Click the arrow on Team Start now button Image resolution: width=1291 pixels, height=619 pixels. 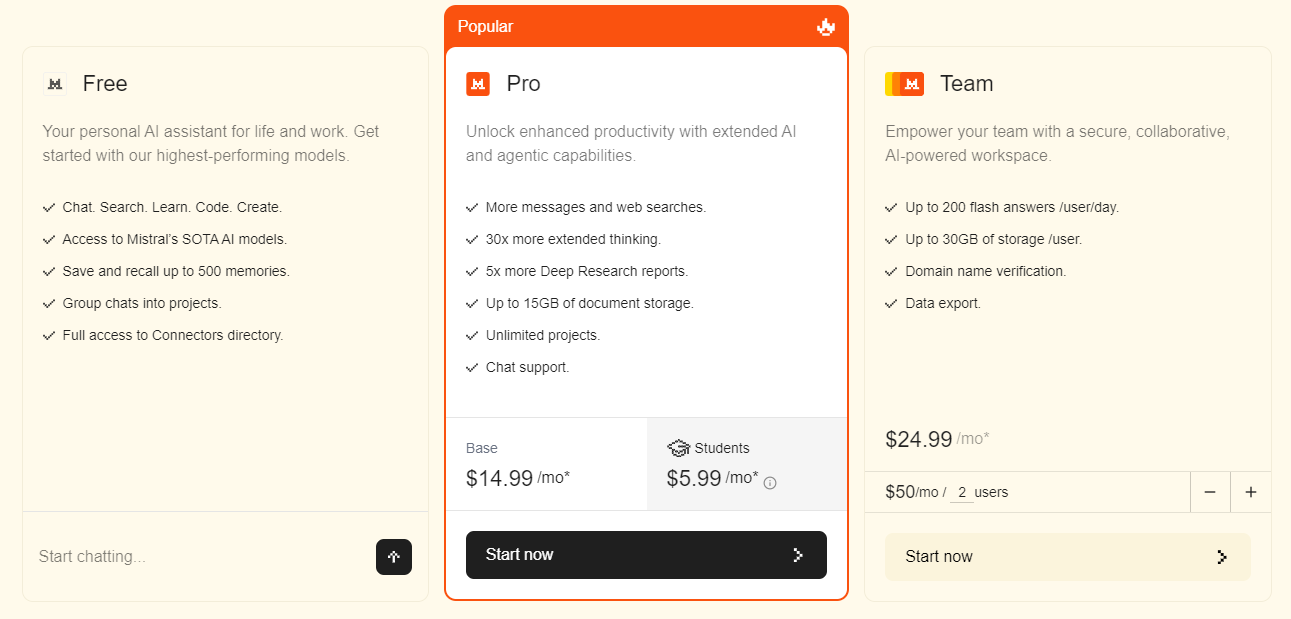[x=1221, y=557]
